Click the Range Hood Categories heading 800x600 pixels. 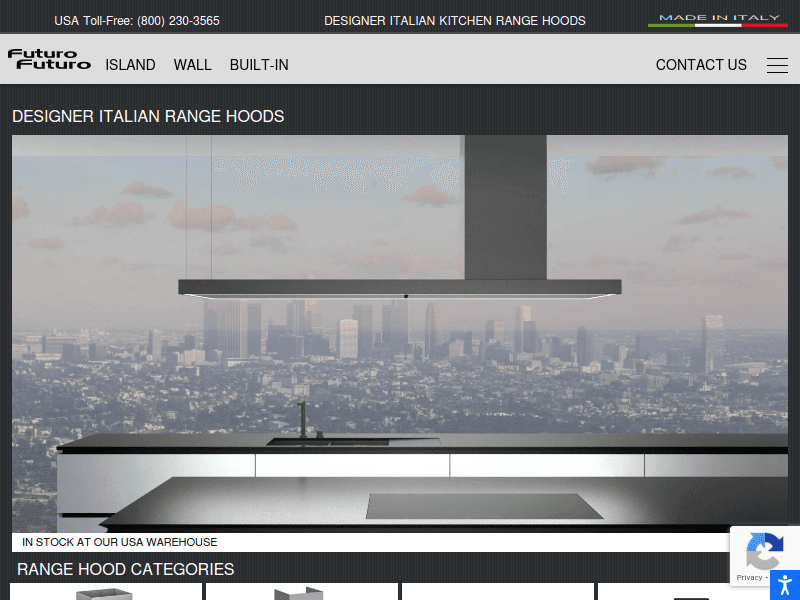pyautogui.click(x=126, y=569)
